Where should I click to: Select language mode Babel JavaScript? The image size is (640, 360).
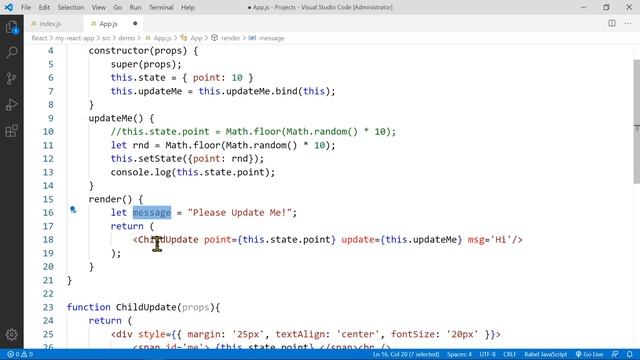click(x=545, y=354)
